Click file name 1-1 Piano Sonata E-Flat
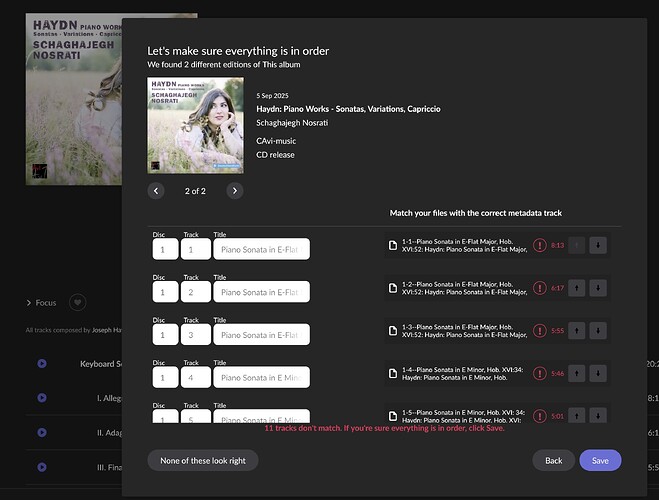The image size is (659, 500). (464, 245)
